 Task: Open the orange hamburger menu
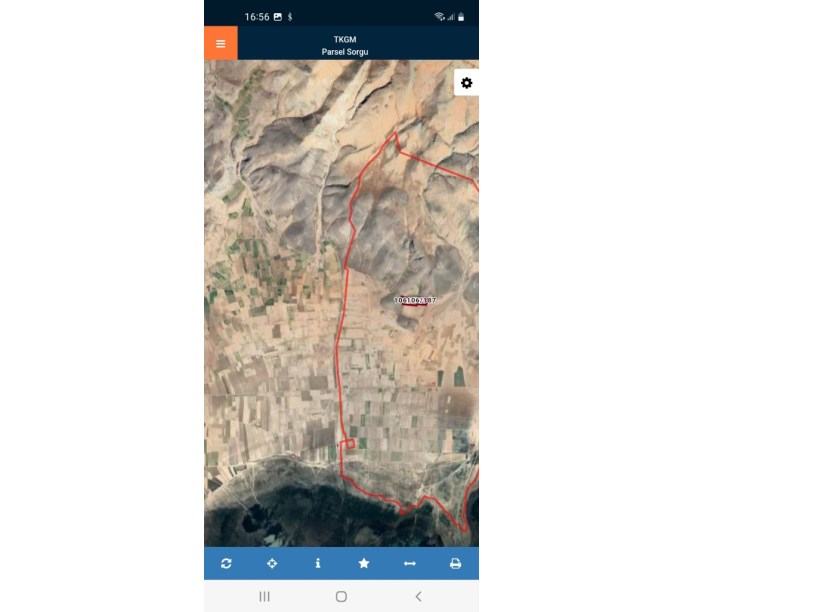point(221,43)
